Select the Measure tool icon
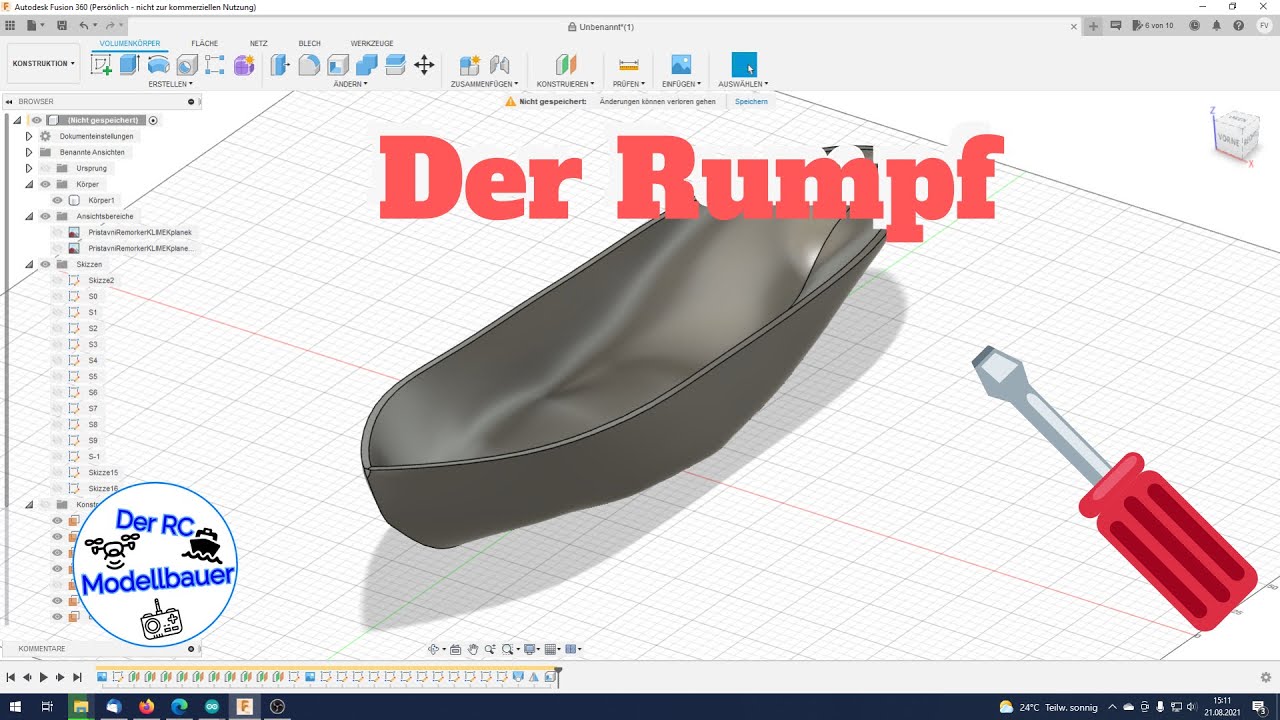This screenshot has height=720, width=1280. pos(629,65)
